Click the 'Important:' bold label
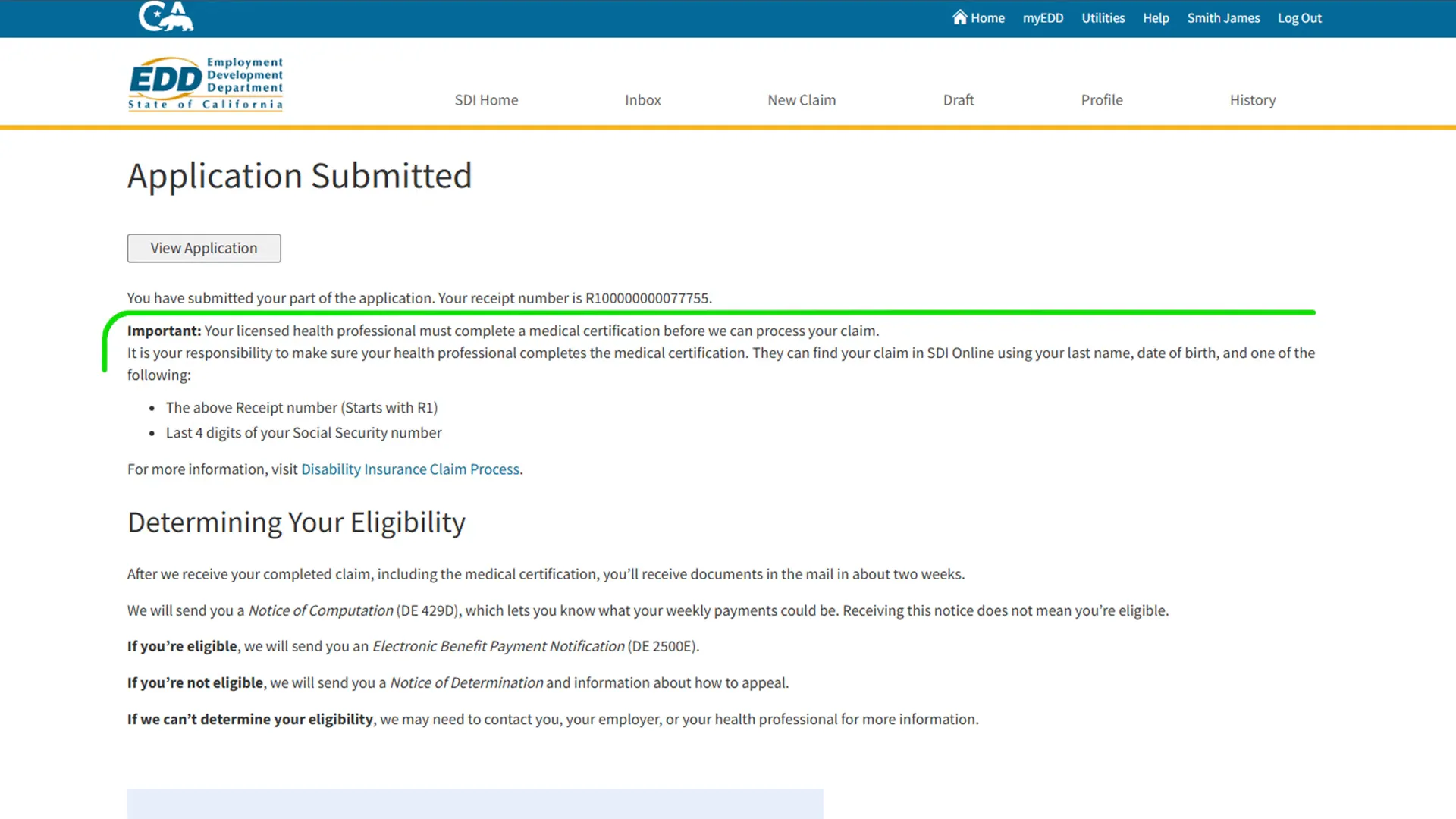This screenshot has width=1456, height=819. (164, 331)
